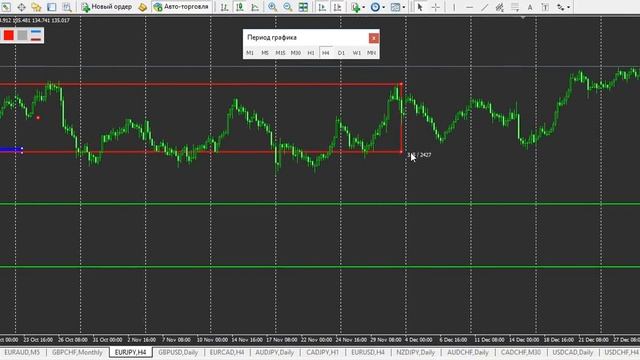Select the Text Label tool
This screenshot has height=360, width=640.
tap(545, 7)
